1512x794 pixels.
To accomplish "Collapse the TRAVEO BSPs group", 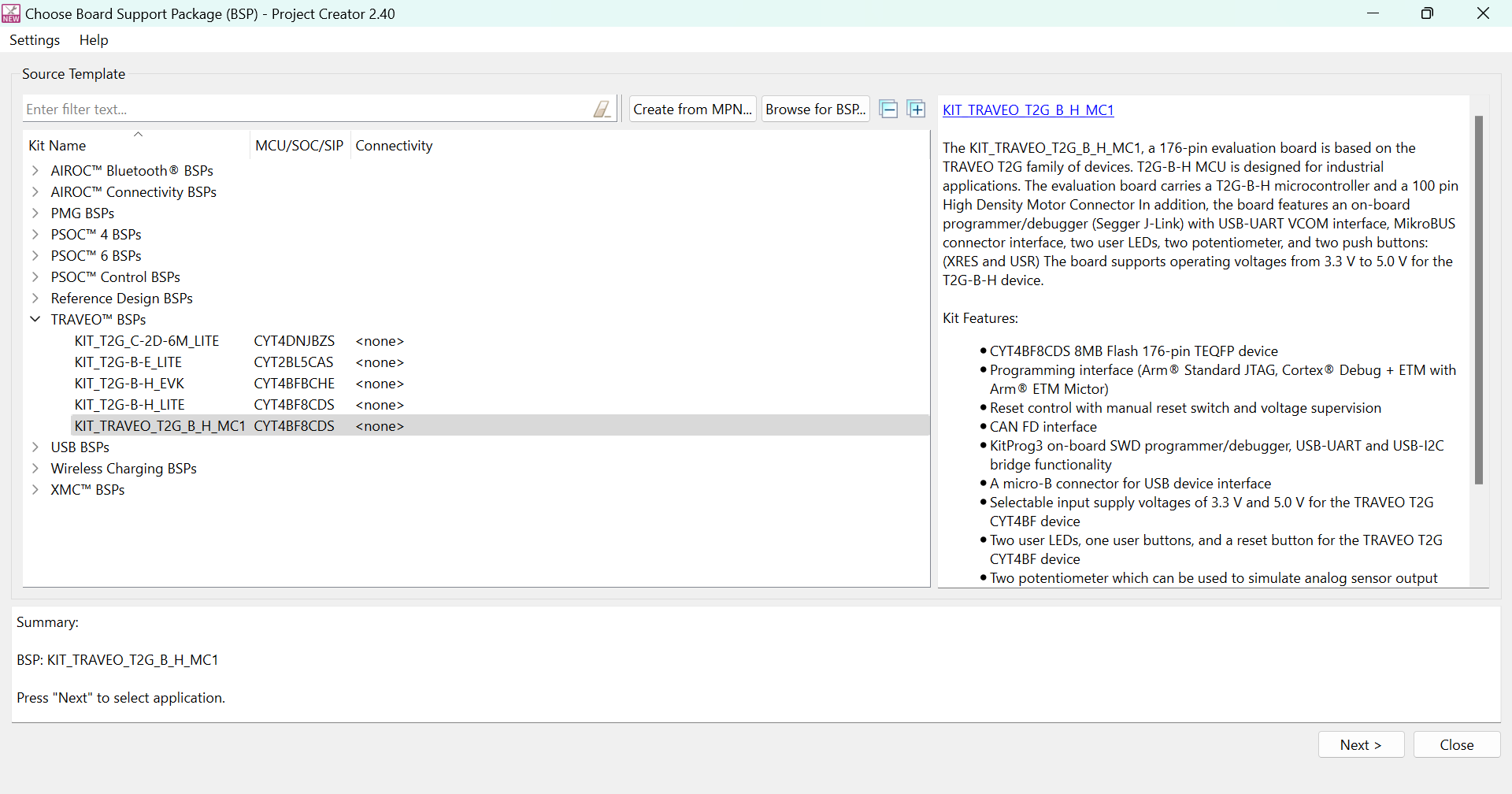I will tap(35, 320).
